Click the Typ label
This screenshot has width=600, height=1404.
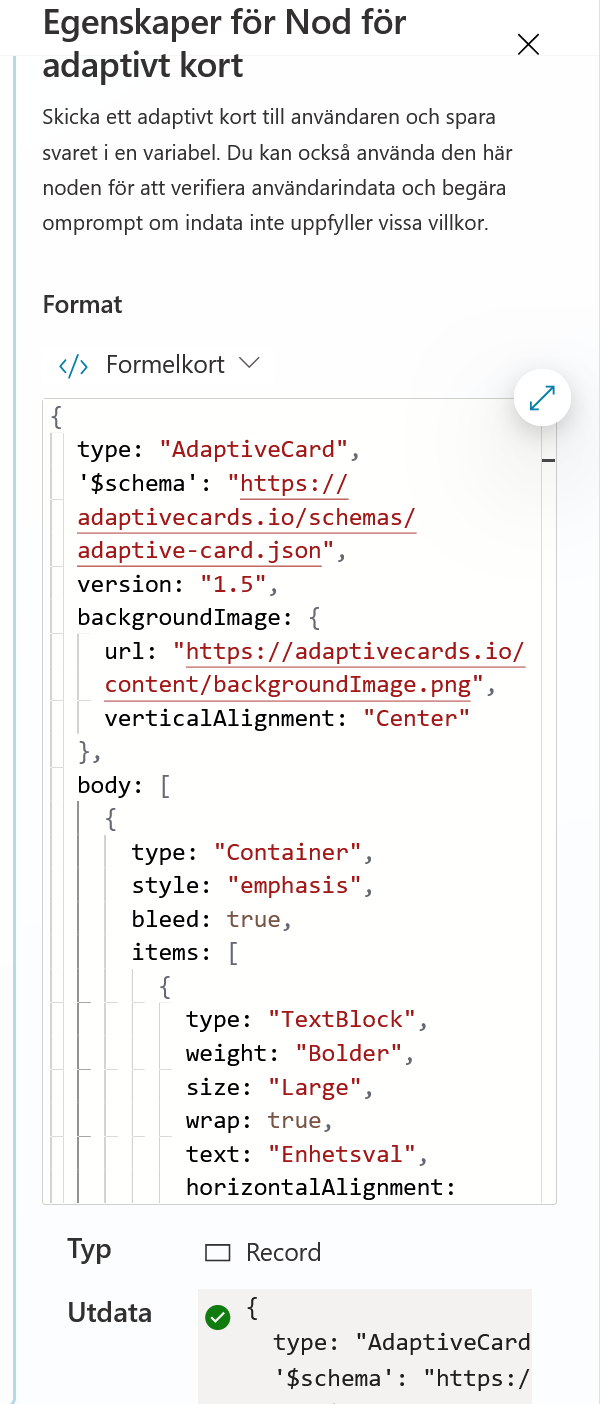(x=90, y=1250)
